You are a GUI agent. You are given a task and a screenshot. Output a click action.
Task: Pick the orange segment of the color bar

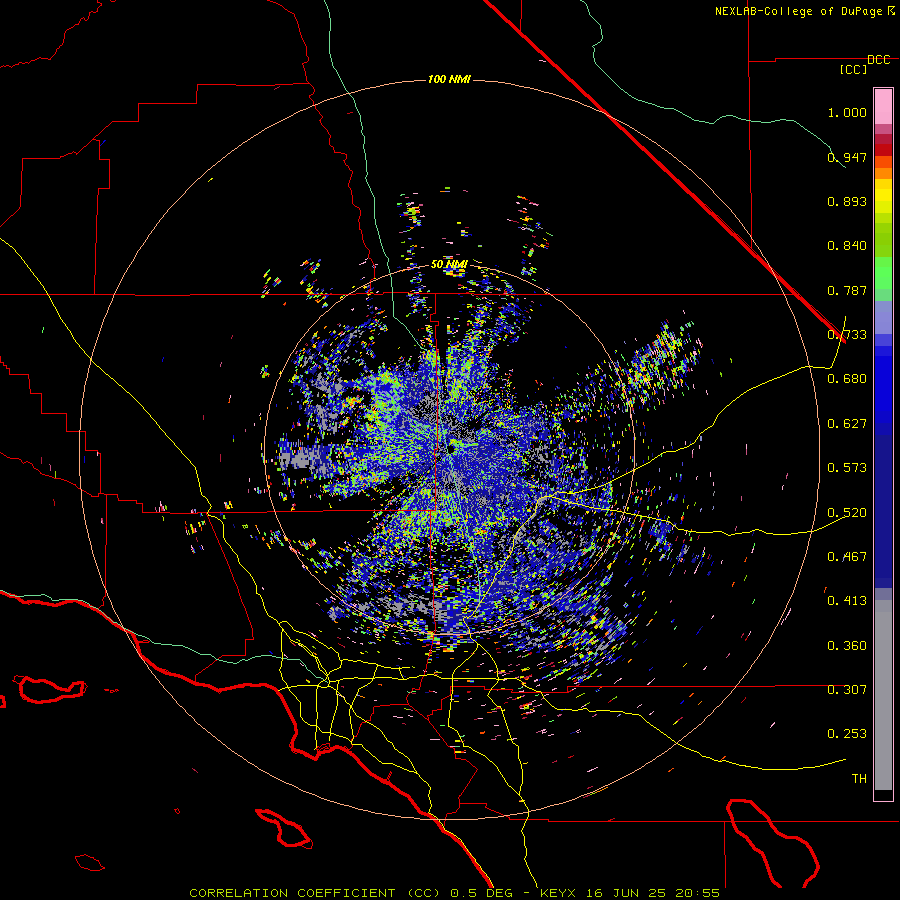[883, 173]
